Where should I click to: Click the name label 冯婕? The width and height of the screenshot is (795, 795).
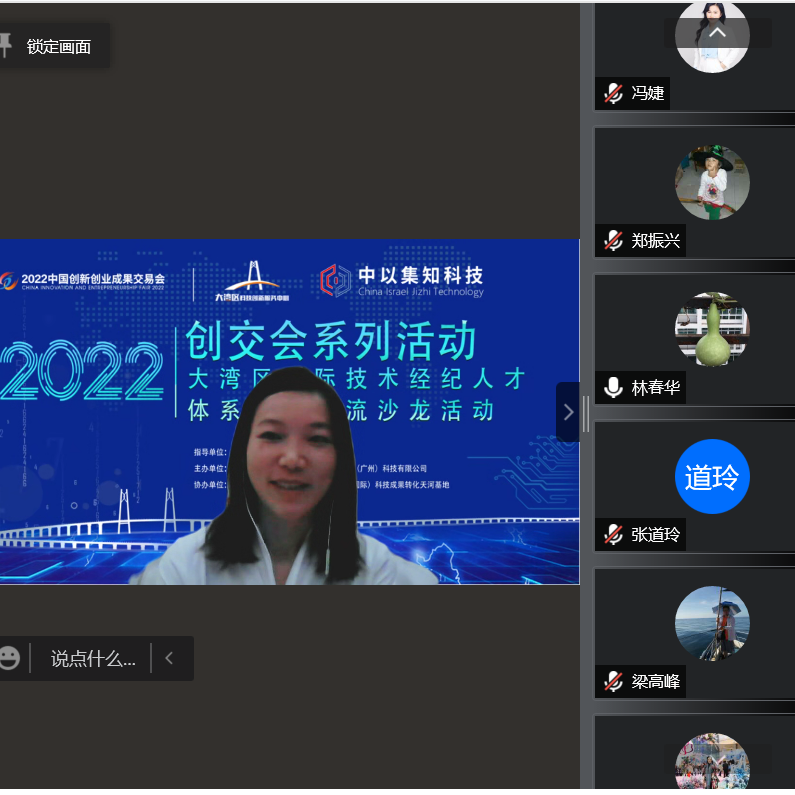coord(647,93)
